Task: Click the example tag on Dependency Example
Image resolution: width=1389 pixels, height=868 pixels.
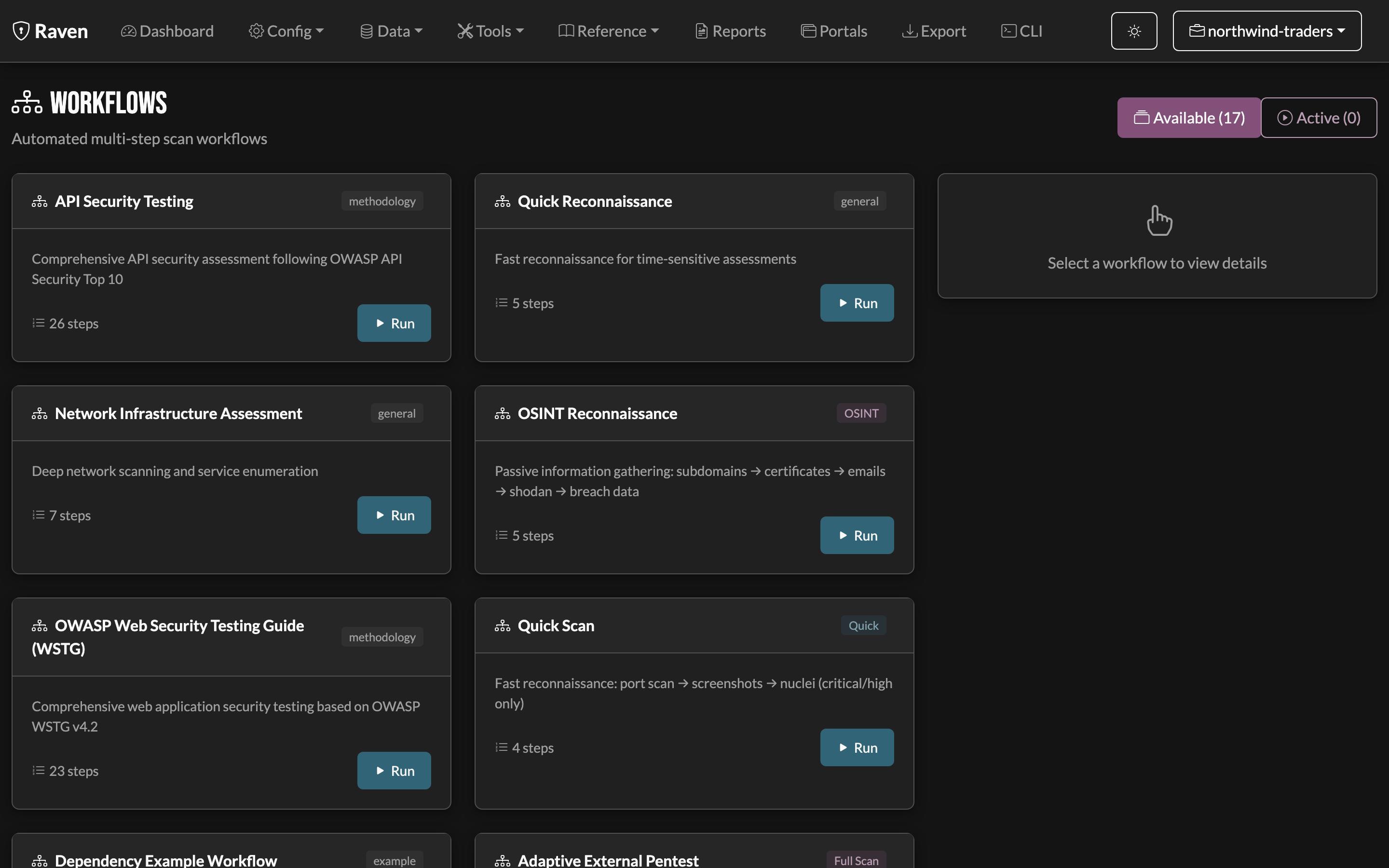Action: [x=395, y=861]
